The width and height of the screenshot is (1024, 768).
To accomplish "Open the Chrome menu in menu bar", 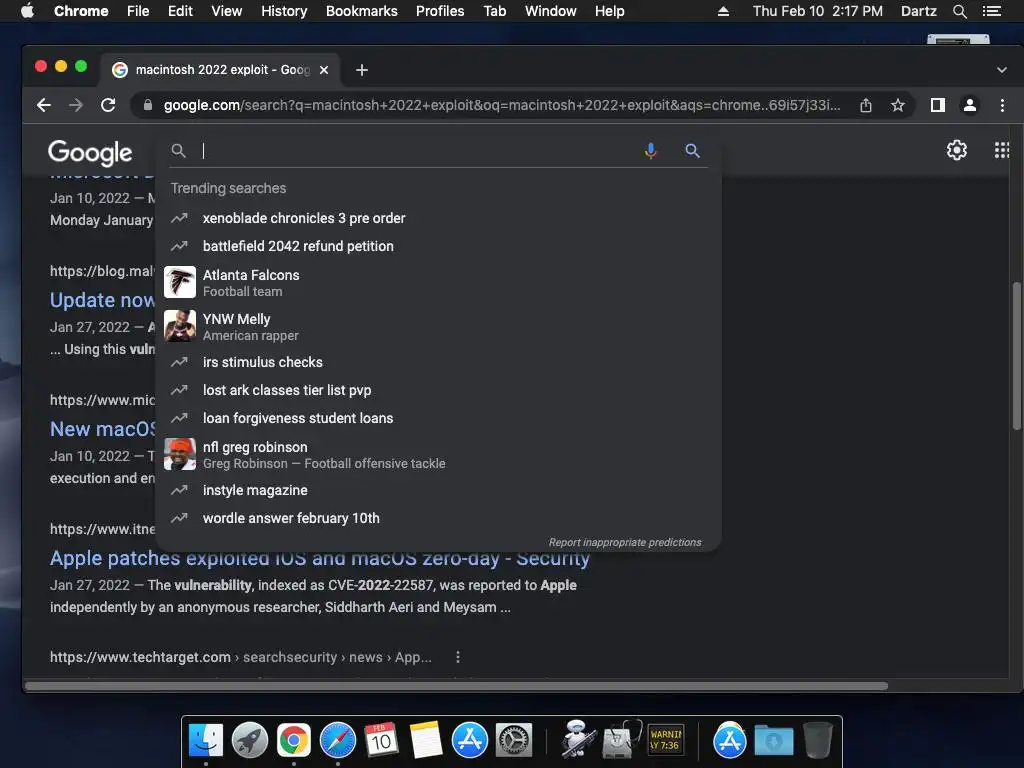I will pyautogui.click(x=81, y=11).
